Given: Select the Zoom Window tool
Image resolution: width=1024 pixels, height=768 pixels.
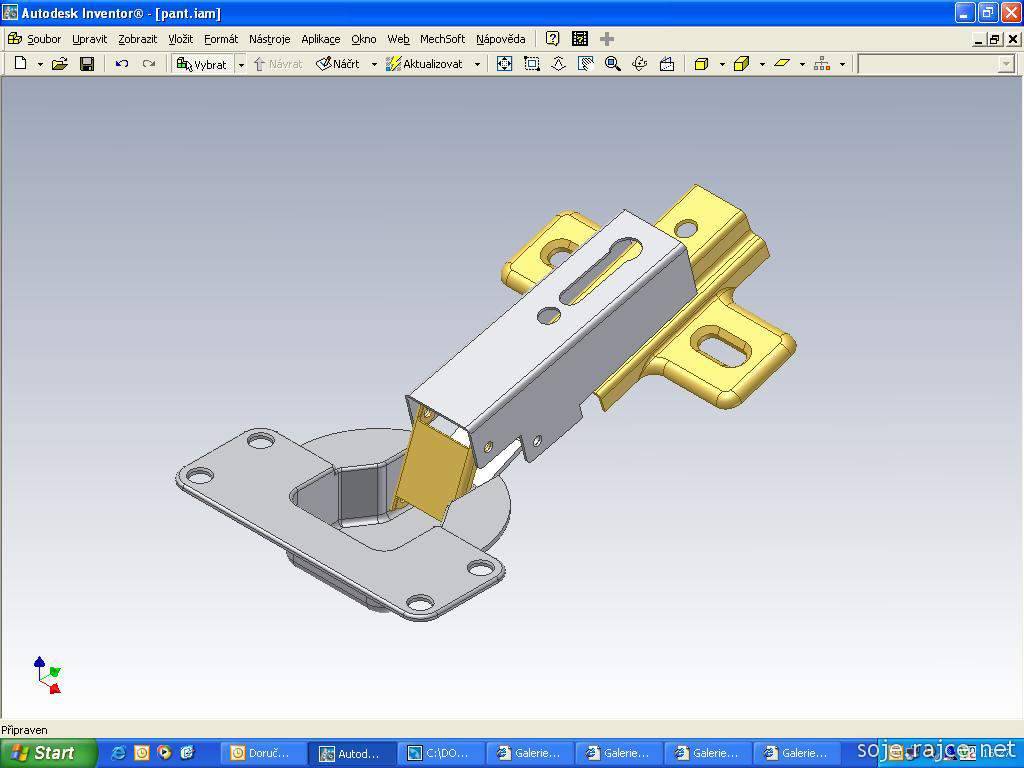Looking at the screenshot, I should tap(532, 64).
